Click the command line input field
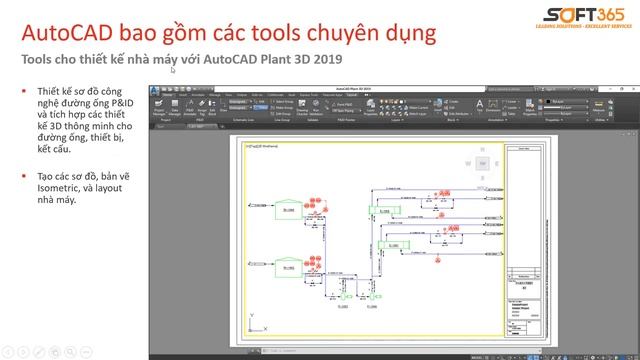This screenshot has width=640, height=360. (x=401, y=351)
